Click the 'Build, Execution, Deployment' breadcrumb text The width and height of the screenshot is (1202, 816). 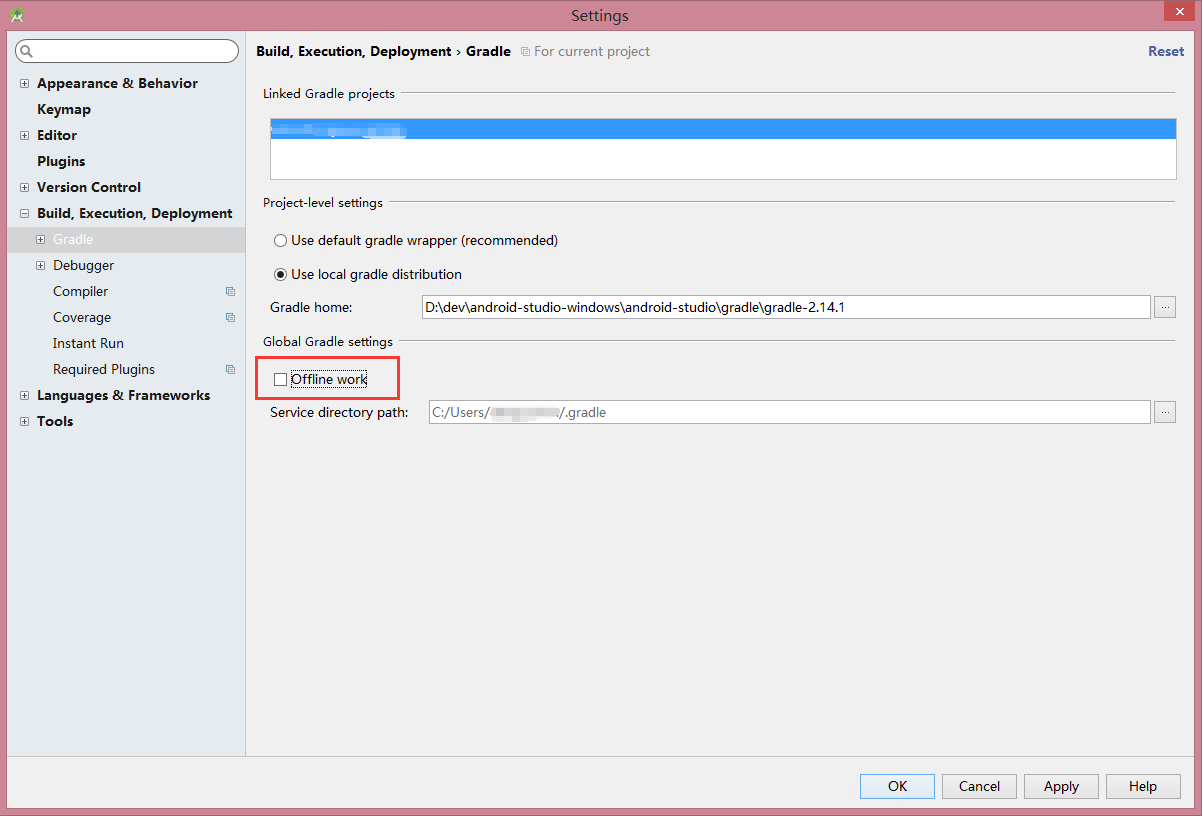pos(354,52)
